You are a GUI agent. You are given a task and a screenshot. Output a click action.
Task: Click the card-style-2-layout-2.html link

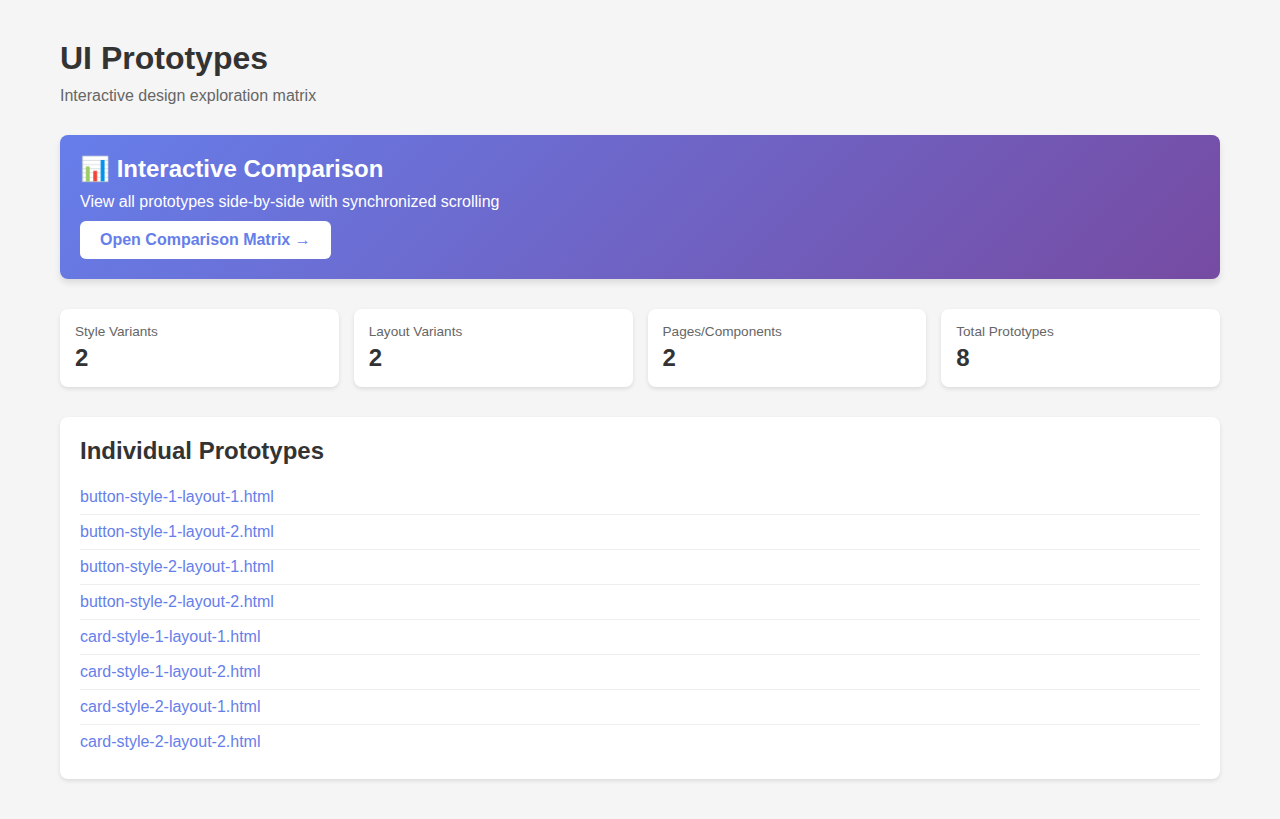[x=170, y=742]
